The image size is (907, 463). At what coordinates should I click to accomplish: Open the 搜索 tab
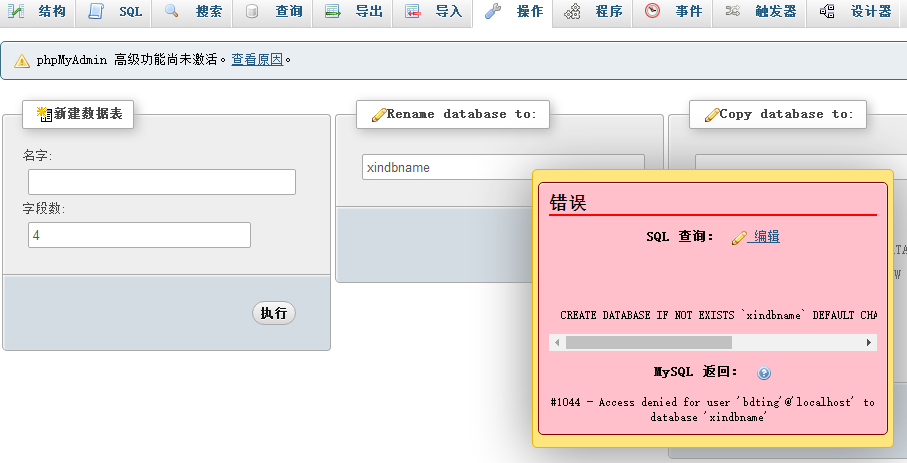tap(193, 13)
